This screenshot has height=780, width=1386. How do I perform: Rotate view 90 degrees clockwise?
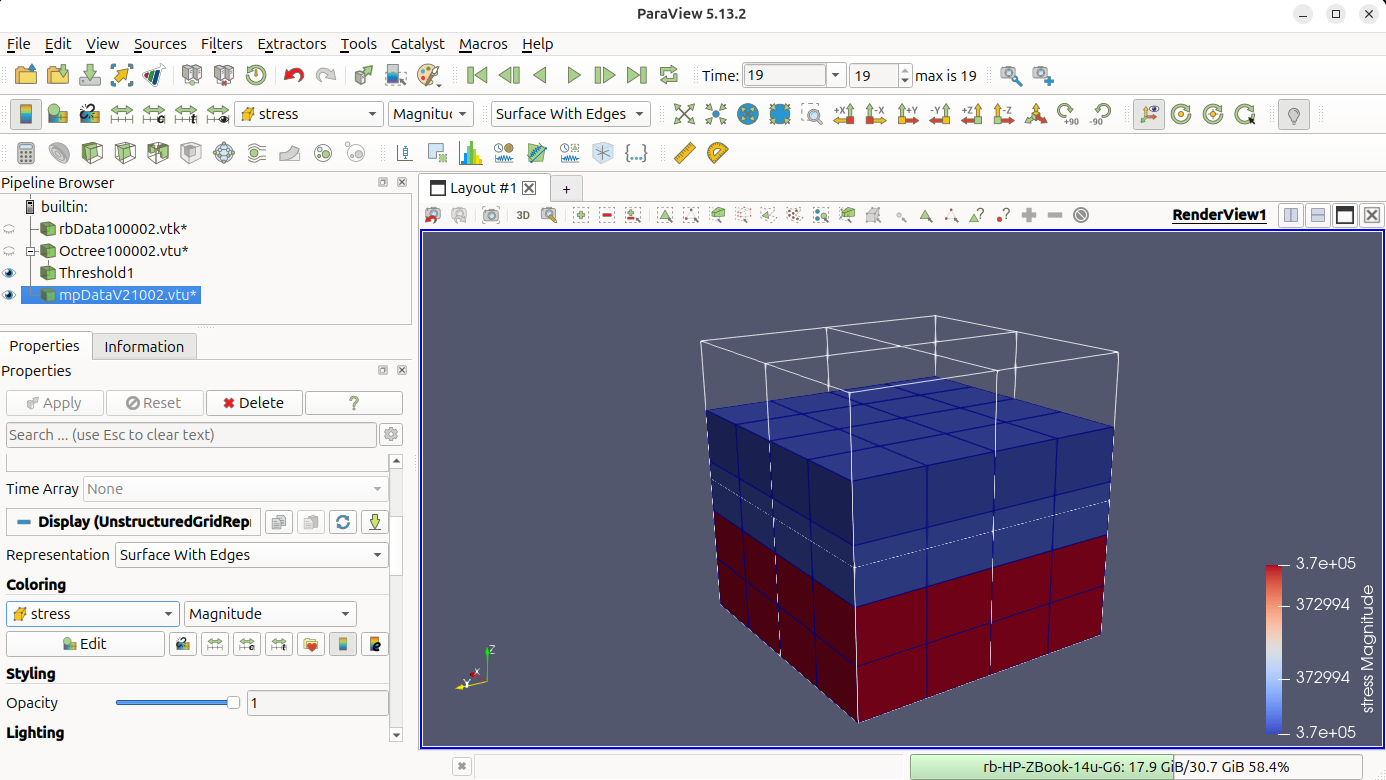(x=1068, y=114)
